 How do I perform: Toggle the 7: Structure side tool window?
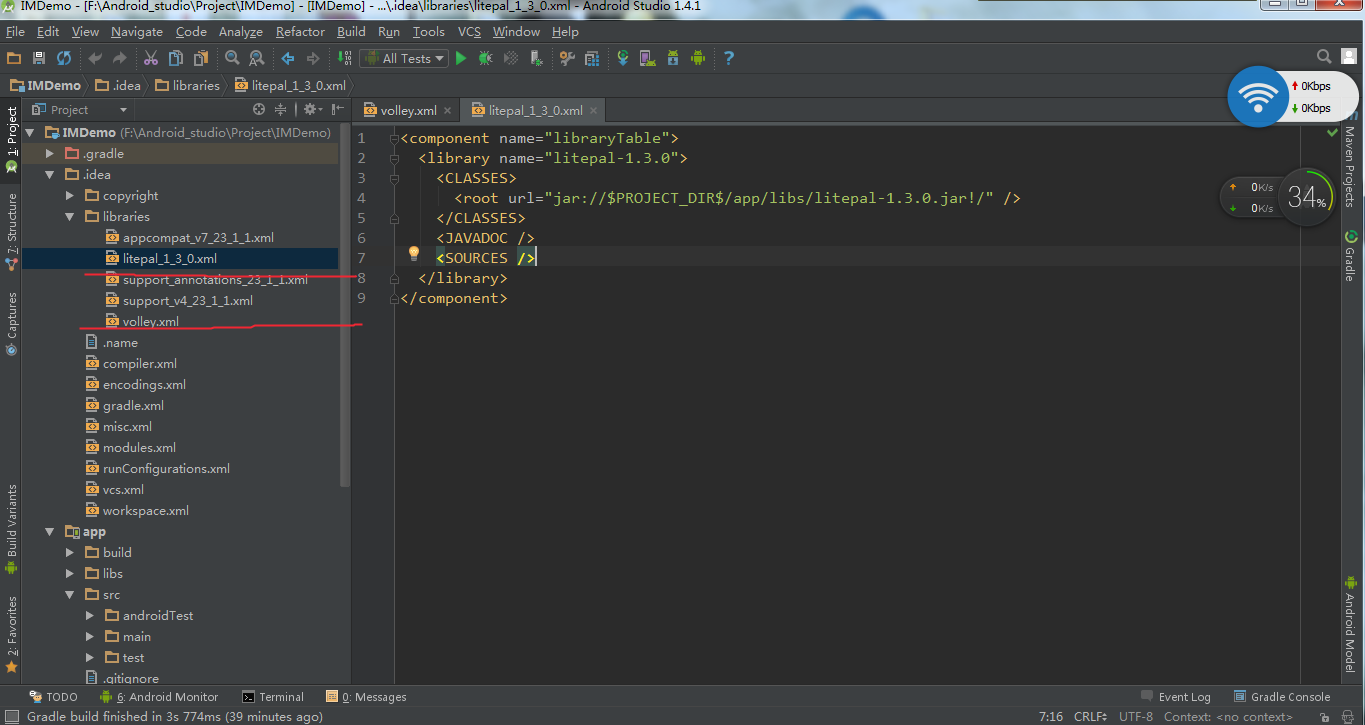coord(11,232)
